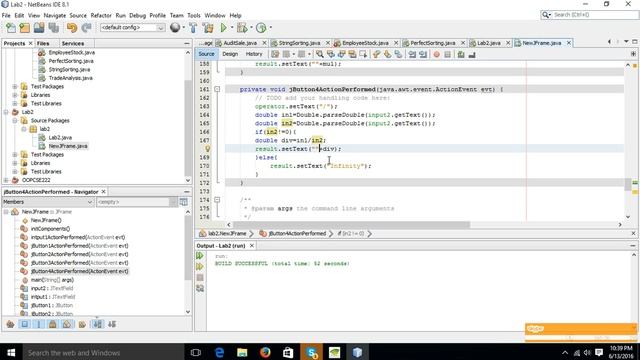Close the Output - Lab2 (run) tab
The width and height of the screenshot is (640, 360).
click(x=252, y=246)
